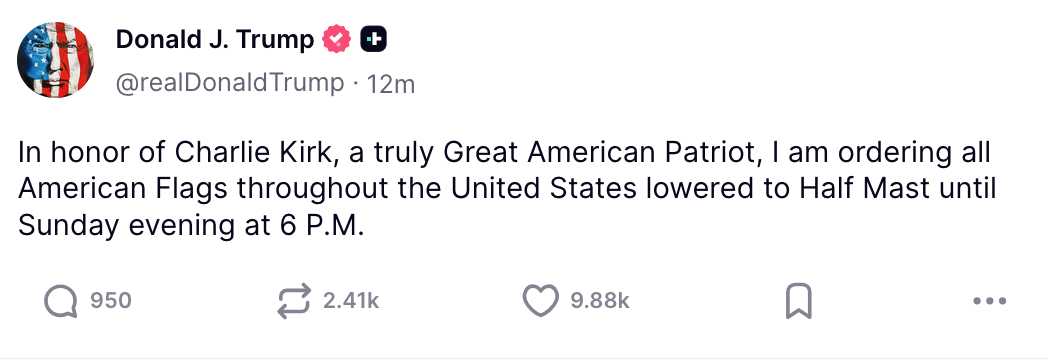
Task: Click the line starting 'American Flags throughout'
Action: [x=507, y=190]
